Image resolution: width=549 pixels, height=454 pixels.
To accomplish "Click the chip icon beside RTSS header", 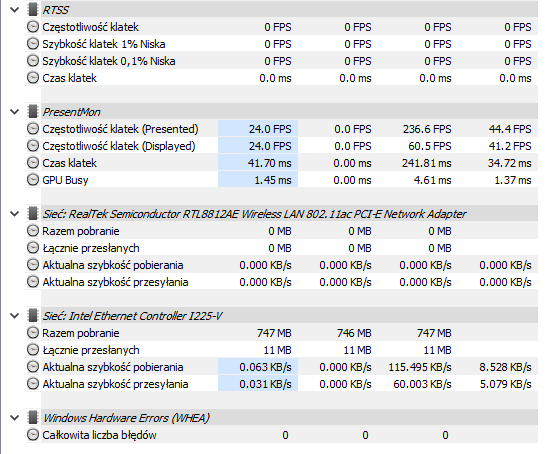I will click(x=33, y=10).
